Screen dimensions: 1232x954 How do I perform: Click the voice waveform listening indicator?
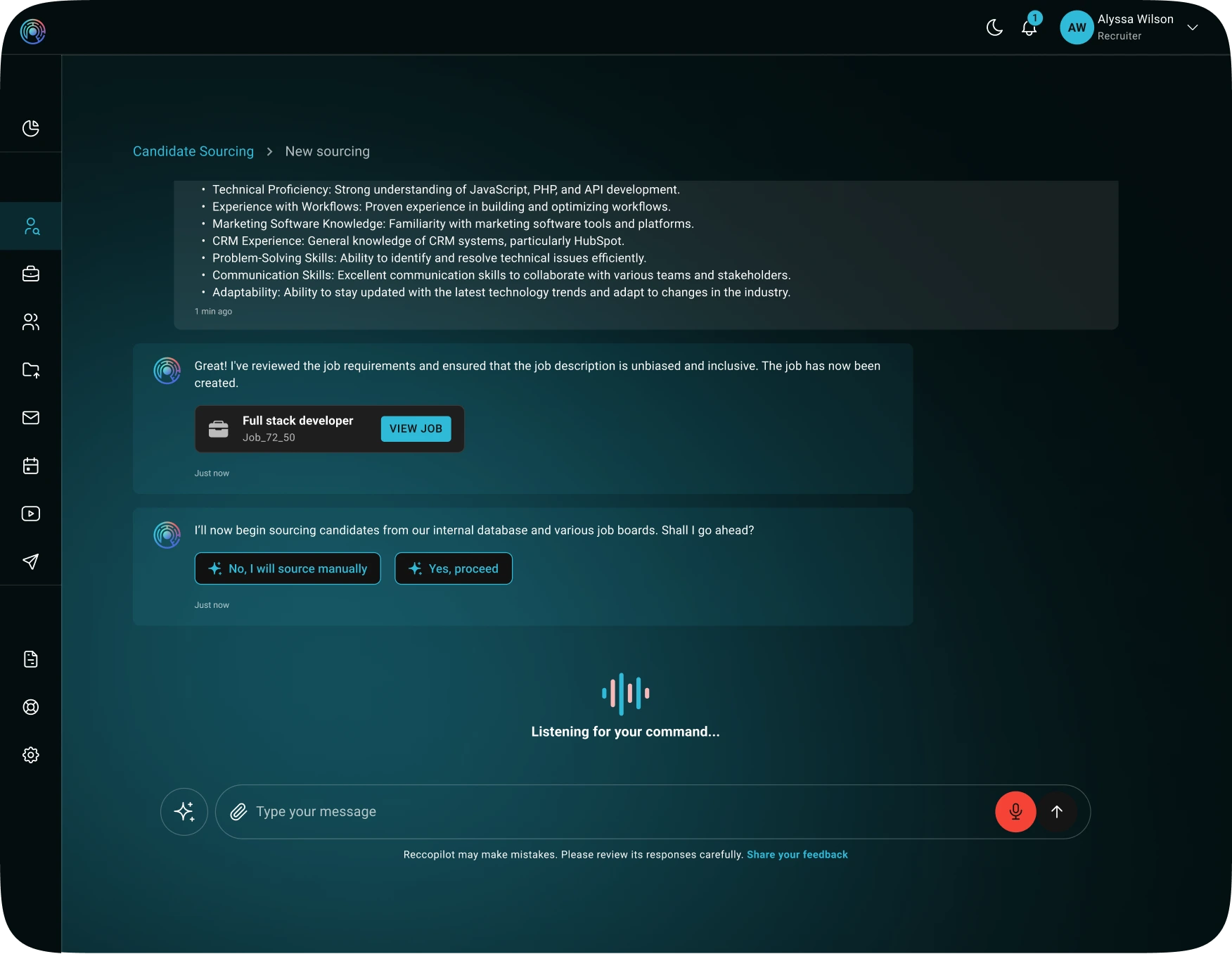[625, 694]
